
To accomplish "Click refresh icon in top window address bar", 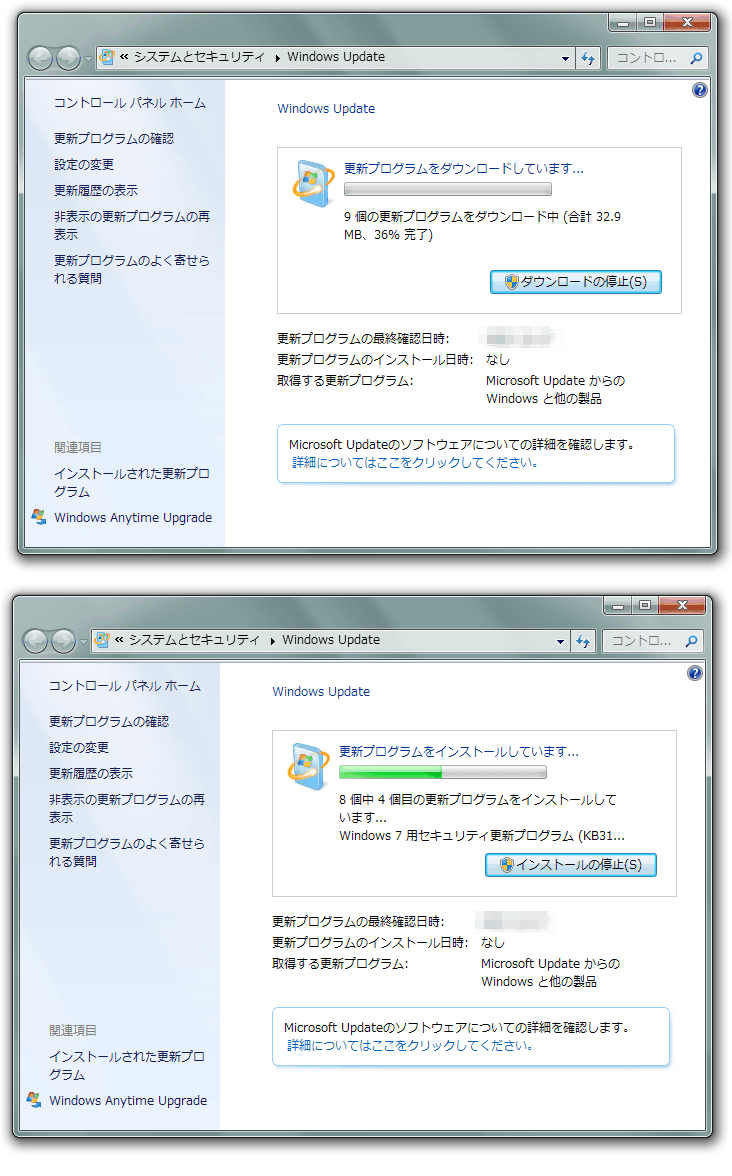I will tap(588, 58).
